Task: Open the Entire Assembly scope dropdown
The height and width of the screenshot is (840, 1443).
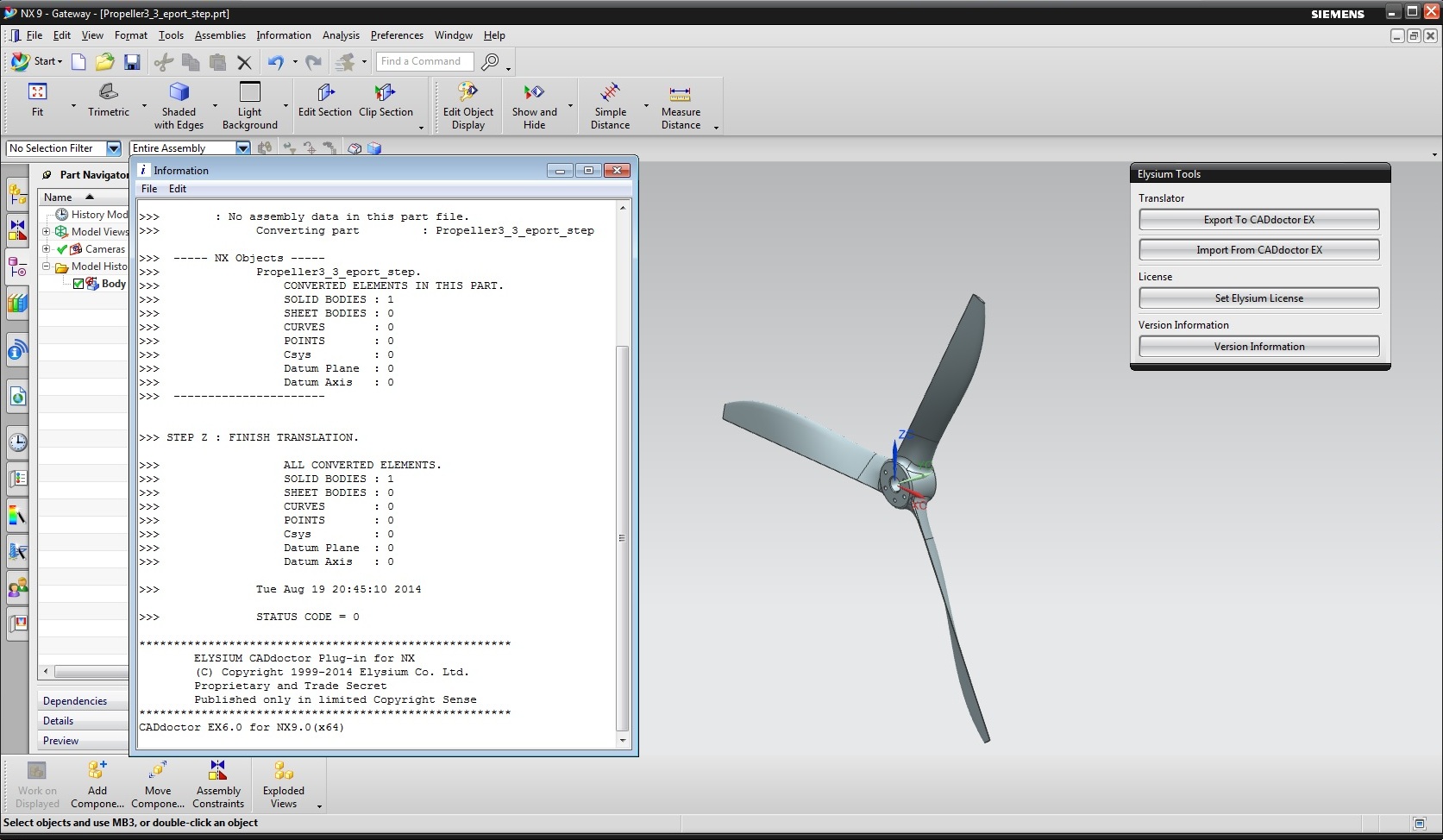Action: (x=242, y=148)
